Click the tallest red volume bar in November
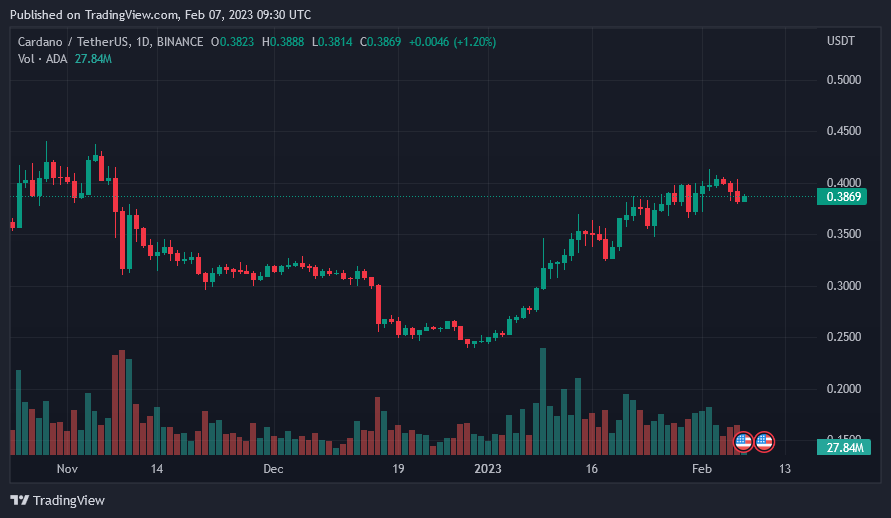891x518 pixels. (x=122, y=403)
